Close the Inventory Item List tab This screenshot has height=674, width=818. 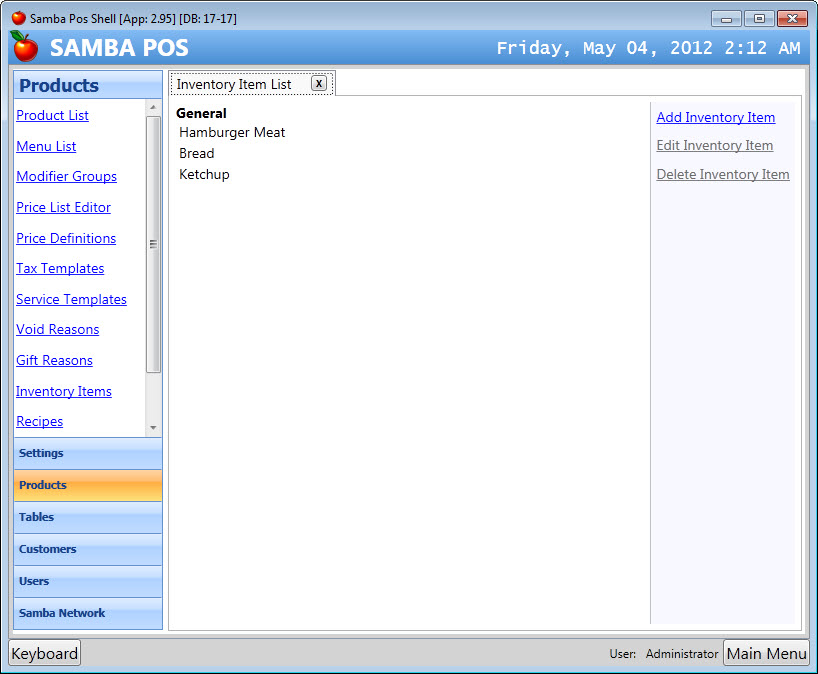tap(319, 83)
